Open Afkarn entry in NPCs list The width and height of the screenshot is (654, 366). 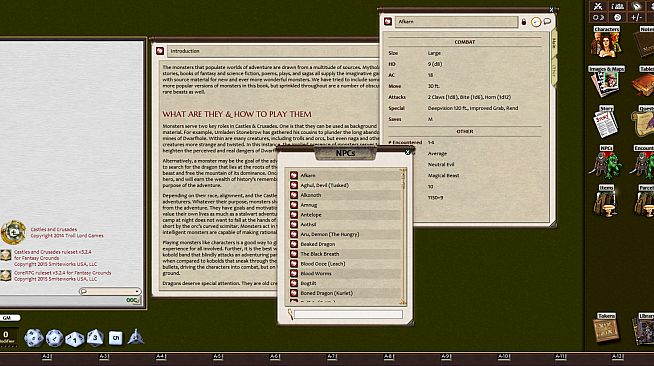345,175
